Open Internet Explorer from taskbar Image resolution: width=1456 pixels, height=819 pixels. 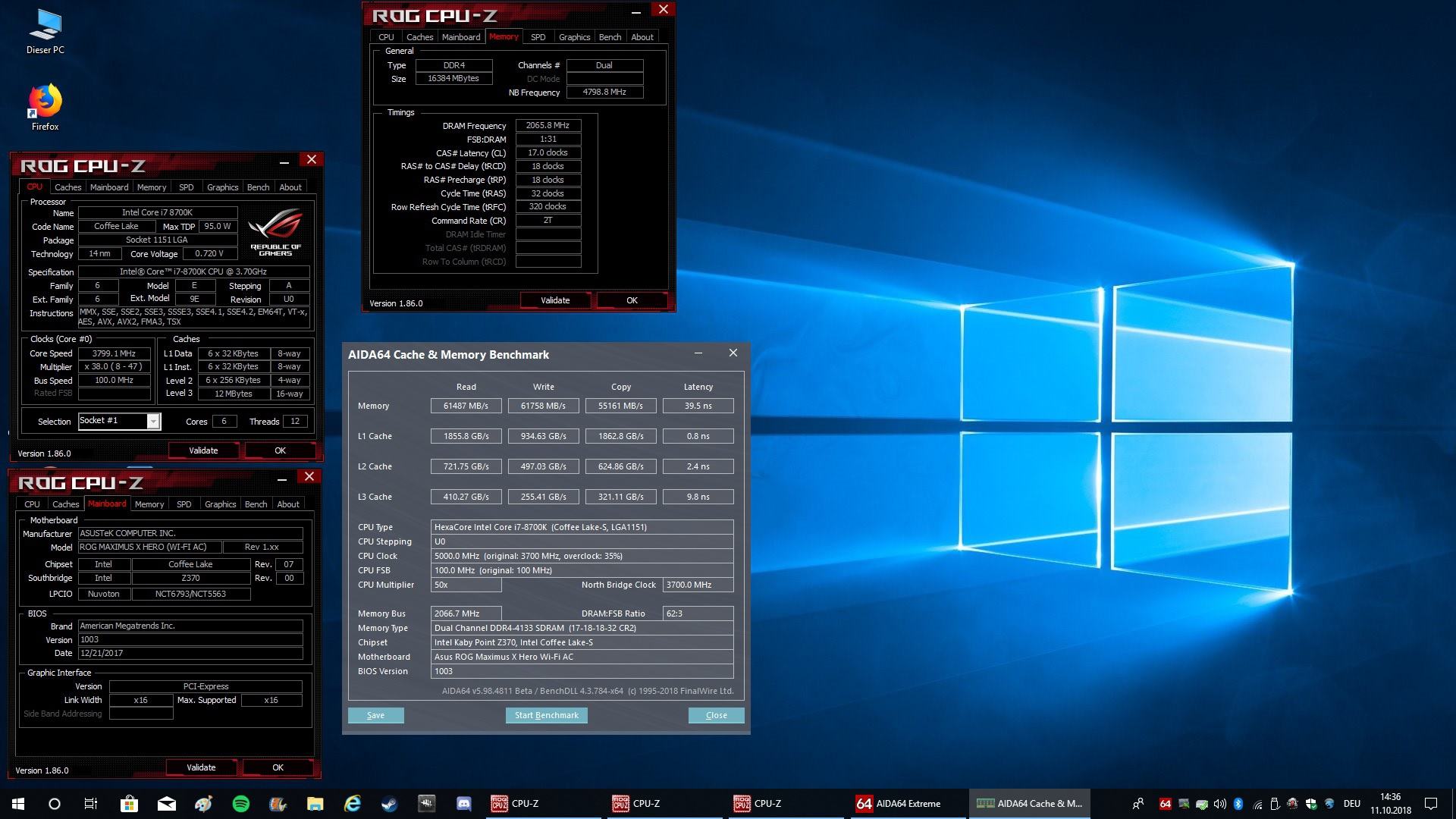[x=352, y=804]
